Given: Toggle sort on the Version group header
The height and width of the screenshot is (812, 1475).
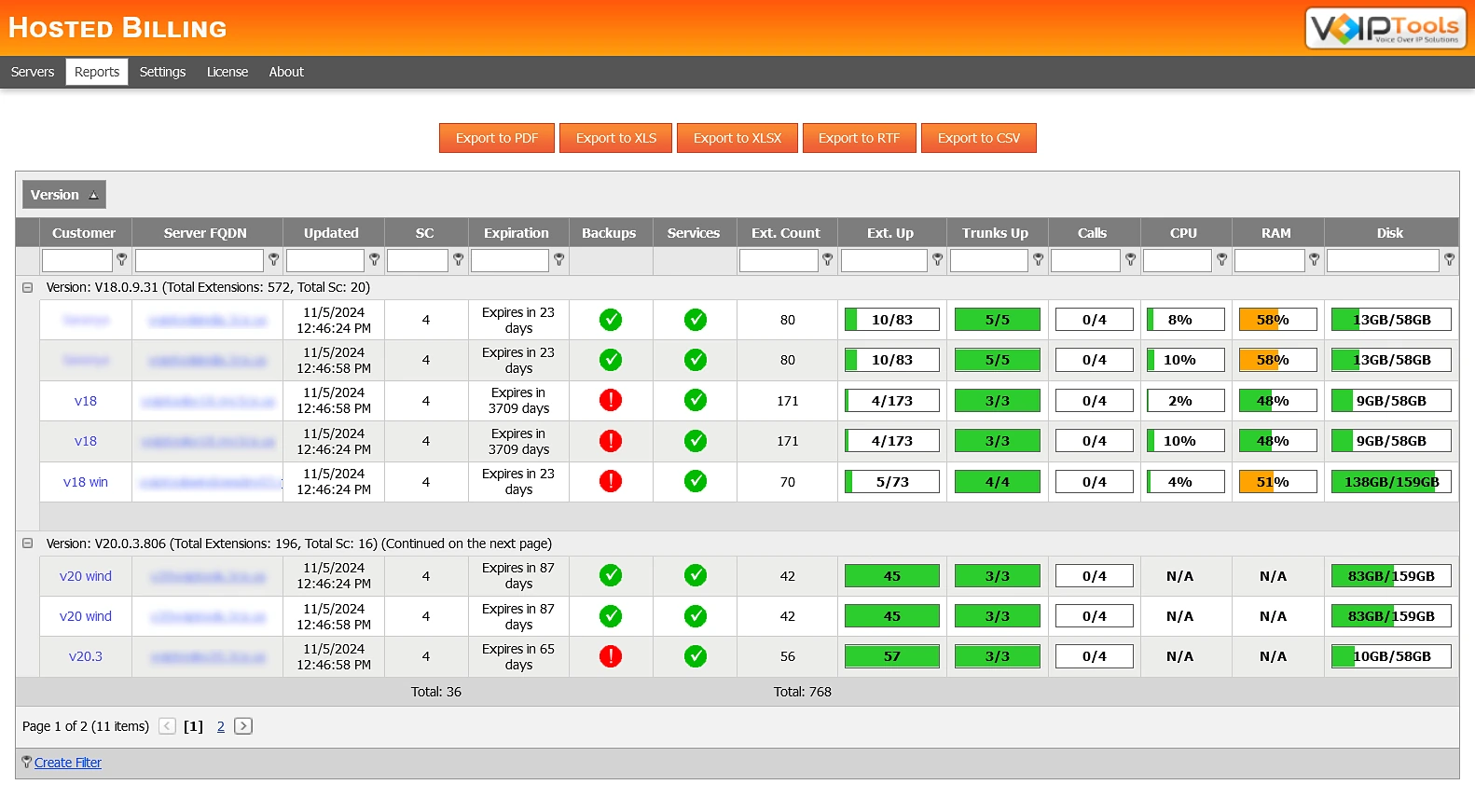Looking at the screenshot, I should [x=64, y=195].
